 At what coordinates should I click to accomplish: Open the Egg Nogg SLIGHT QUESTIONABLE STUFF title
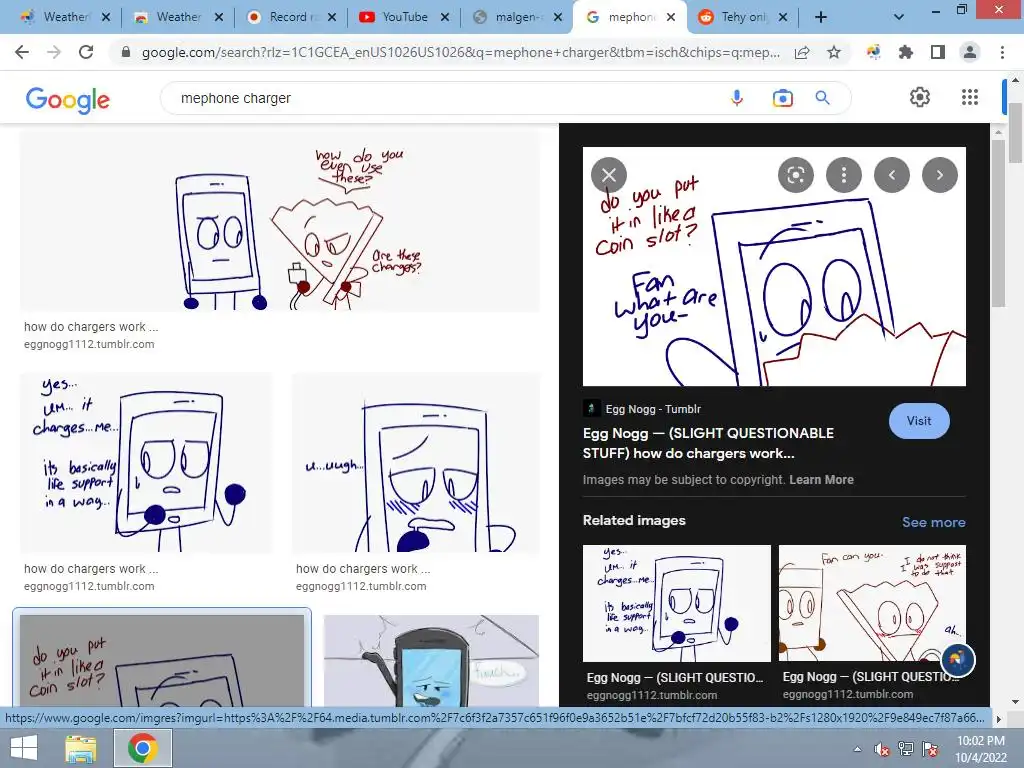point(708,443)
